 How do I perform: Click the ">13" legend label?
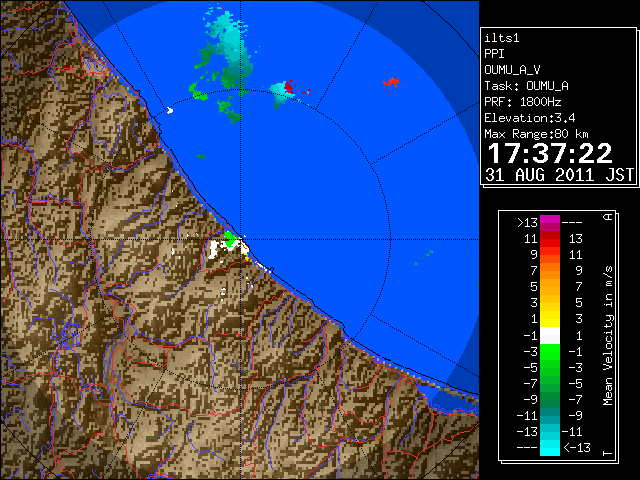527,223
